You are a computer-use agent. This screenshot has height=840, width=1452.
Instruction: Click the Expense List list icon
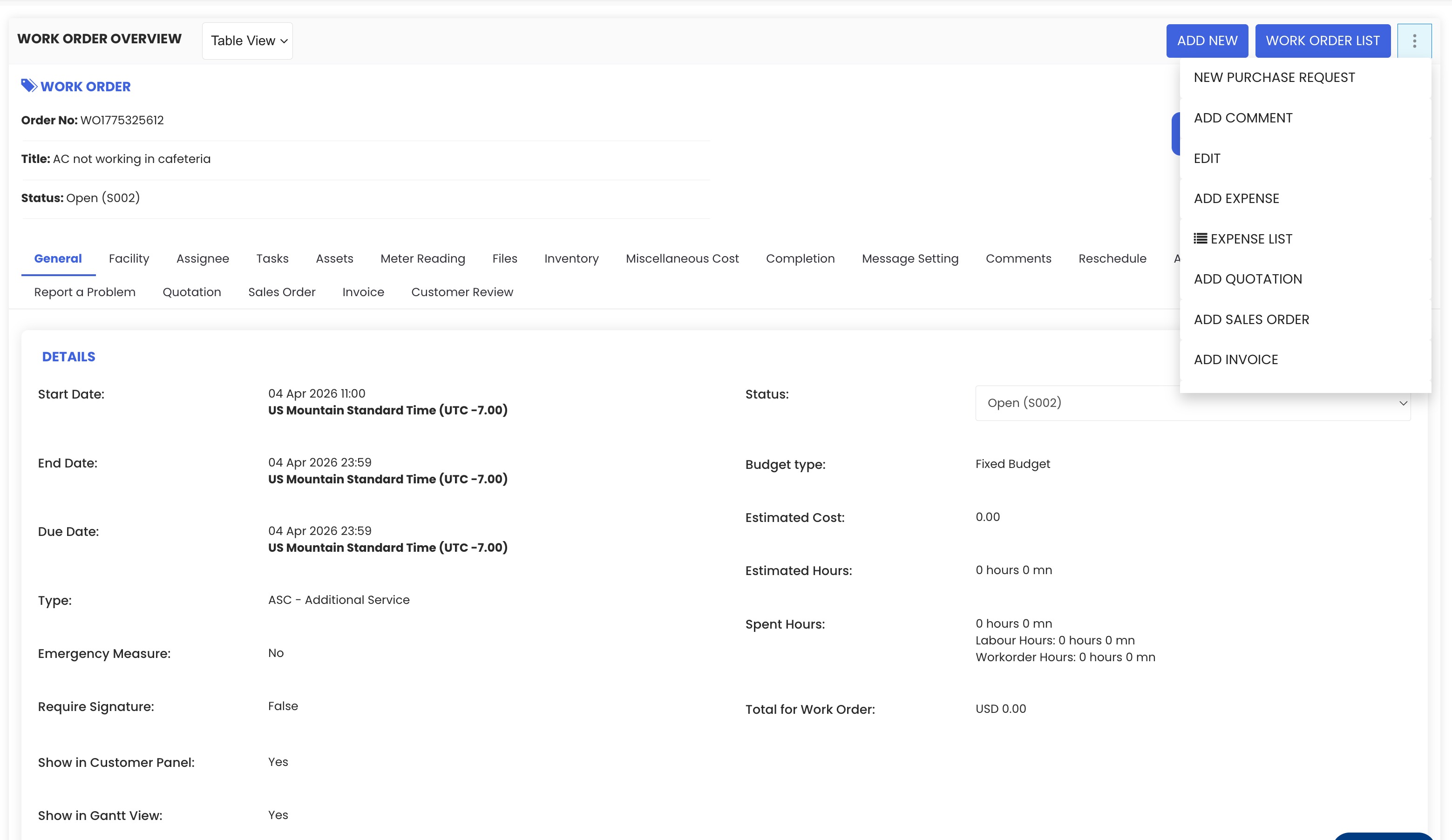[1200, 238]
